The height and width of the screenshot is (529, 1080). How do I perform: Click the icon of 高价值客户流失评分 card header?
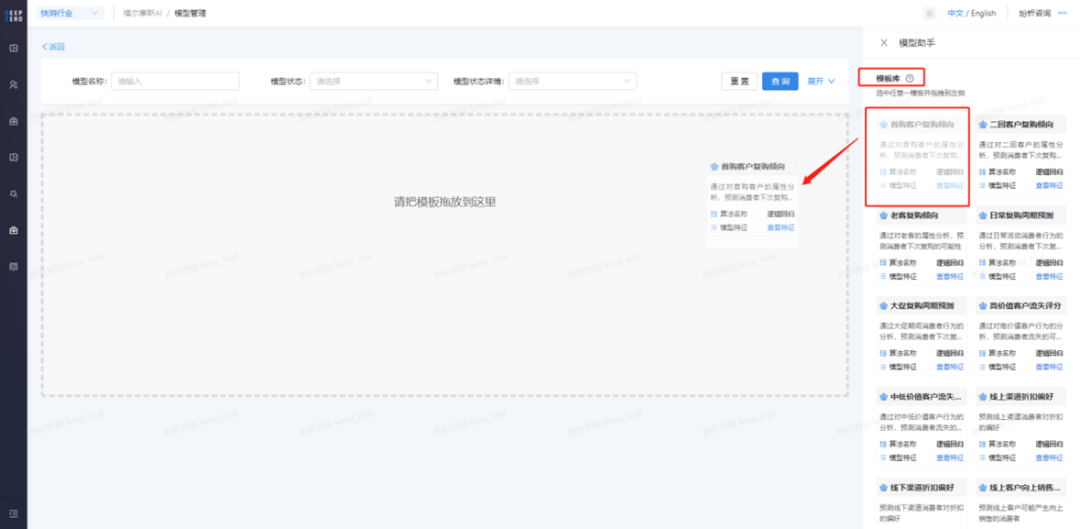(982, 306)
